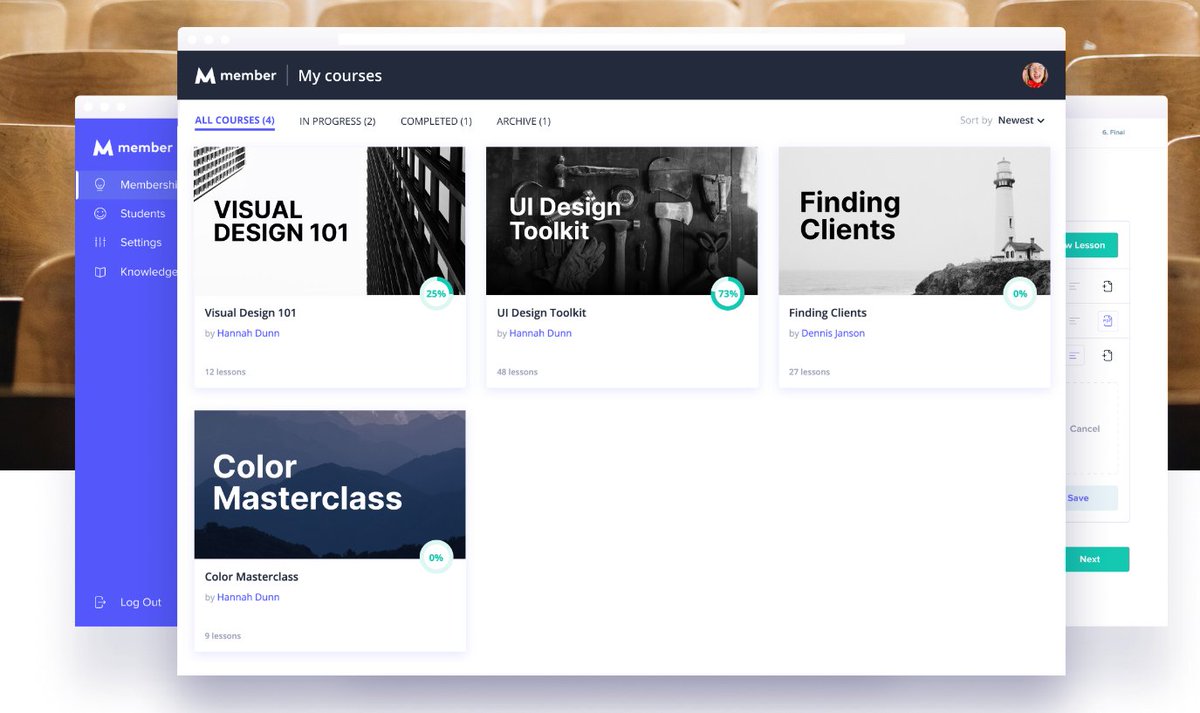
Task: Click the Log Out icon in sidebar
Action: click(x=100, y=602)
